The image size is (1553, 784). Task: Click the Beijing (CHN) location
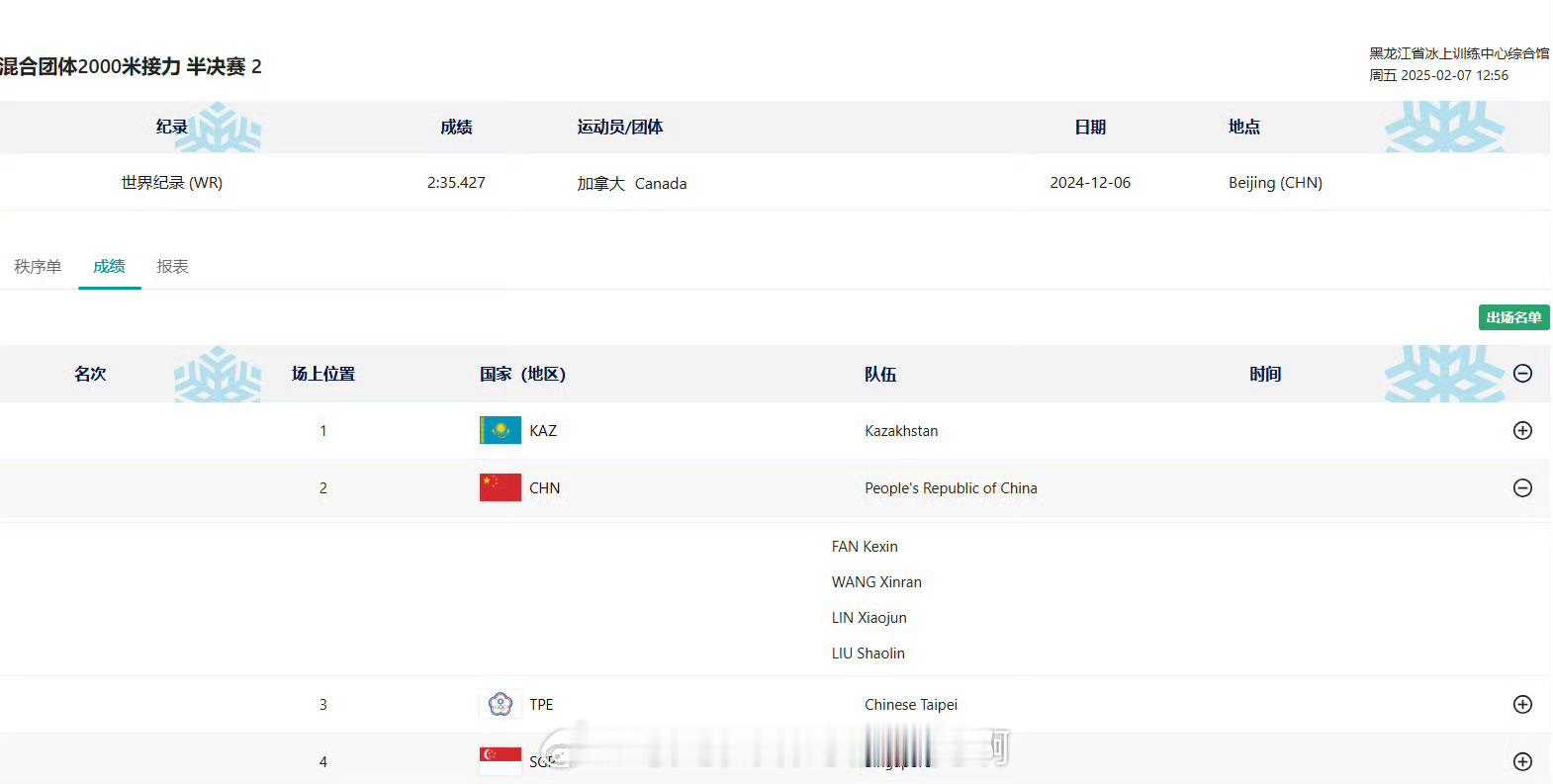[x=1275, y=183]
